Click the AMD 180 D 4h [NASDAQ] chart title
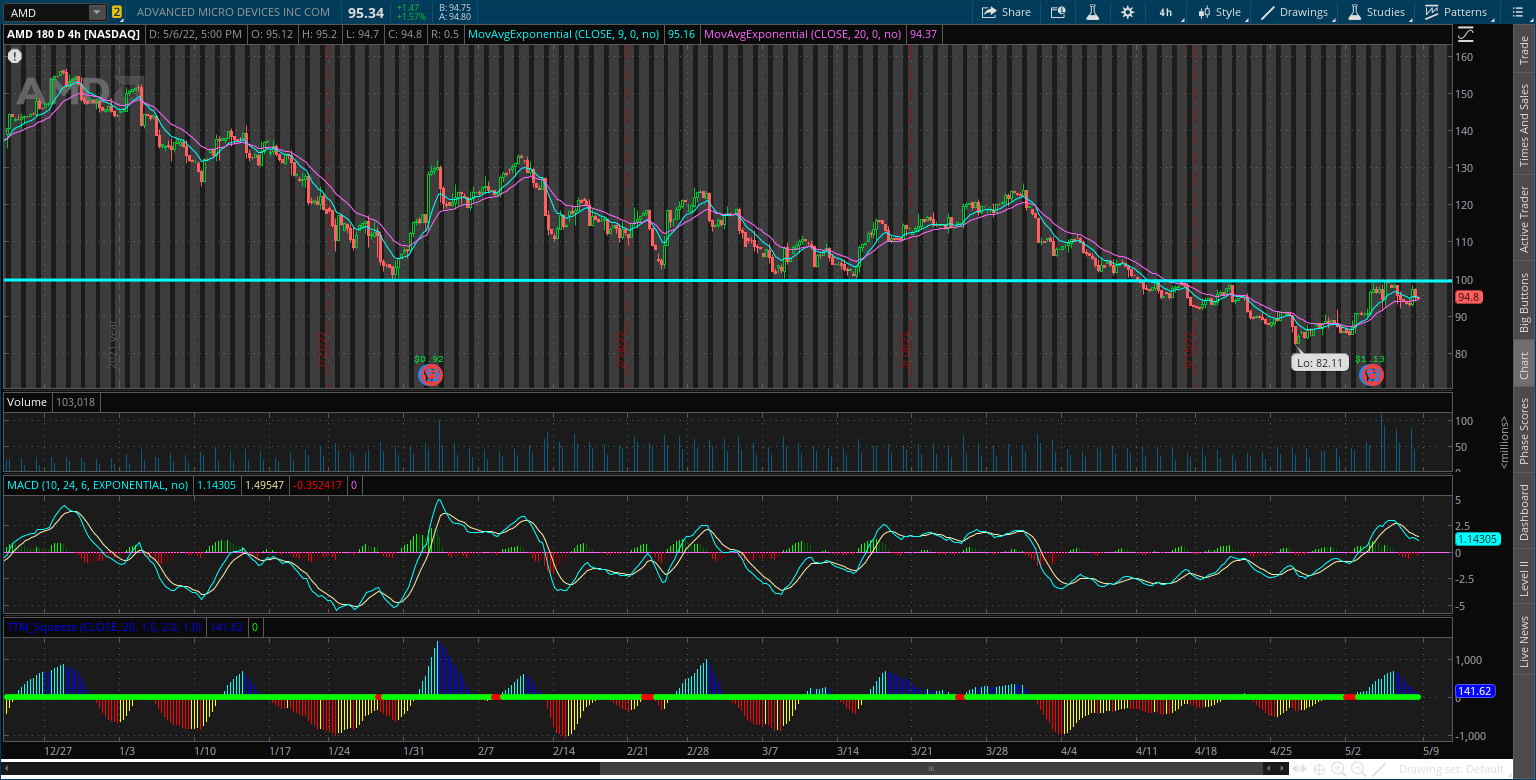The image size is (1536, 780). coord(73,33)
